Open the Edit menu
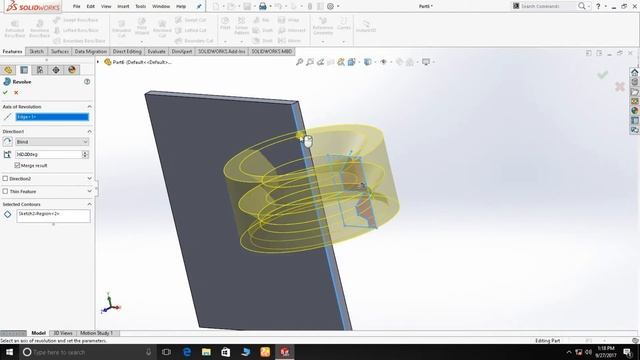This screenshot has height=360, width=640. pos(91,6)
